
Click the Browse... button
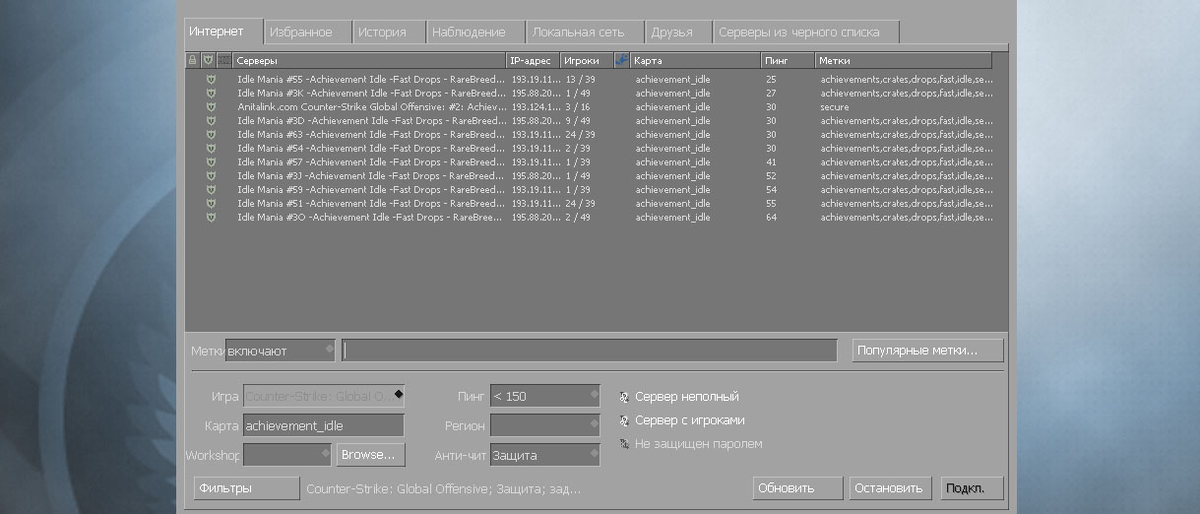tap(369, 455)
